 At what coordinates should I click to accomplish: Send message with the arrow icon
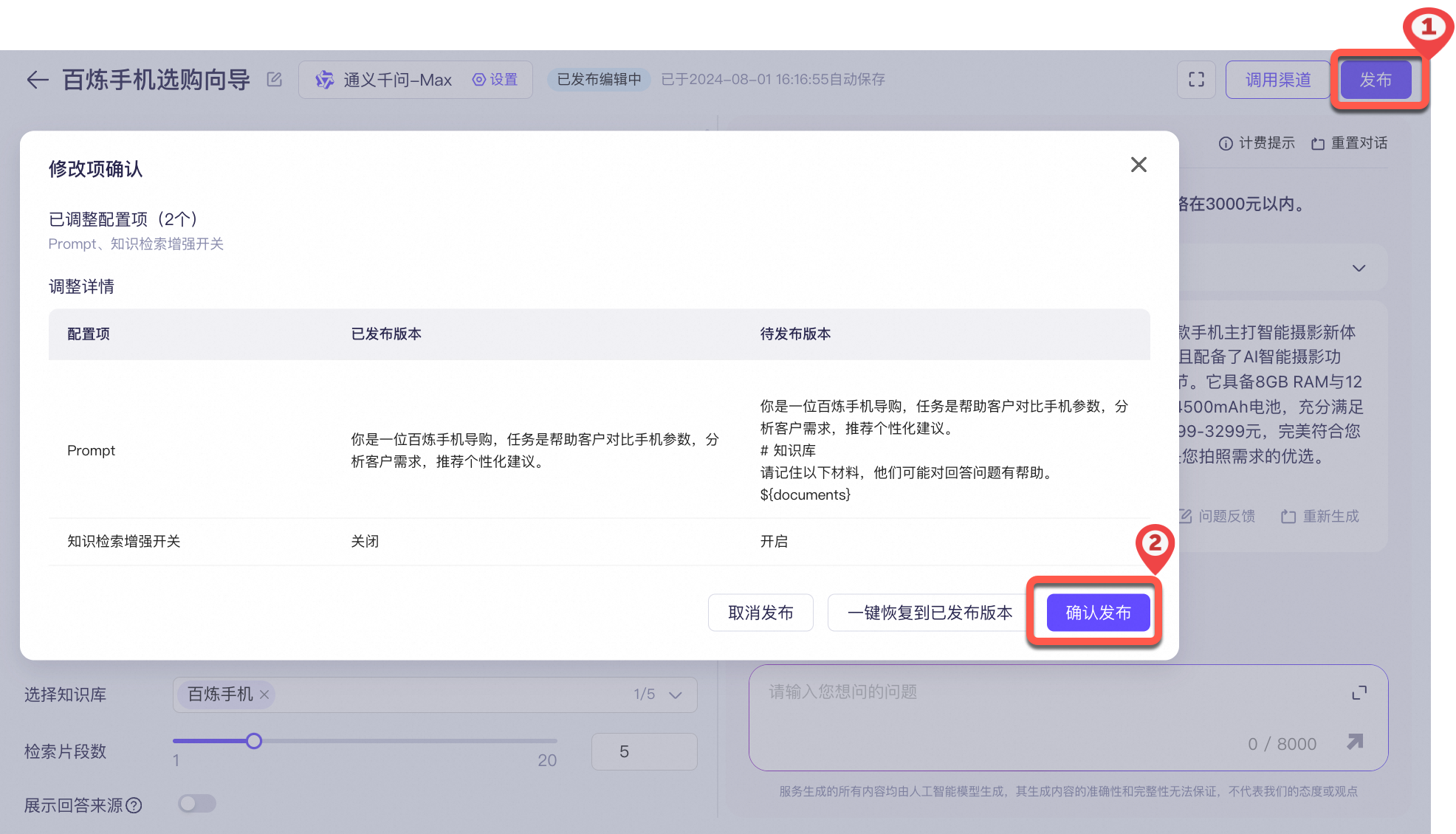click(x=1355, y=742)
